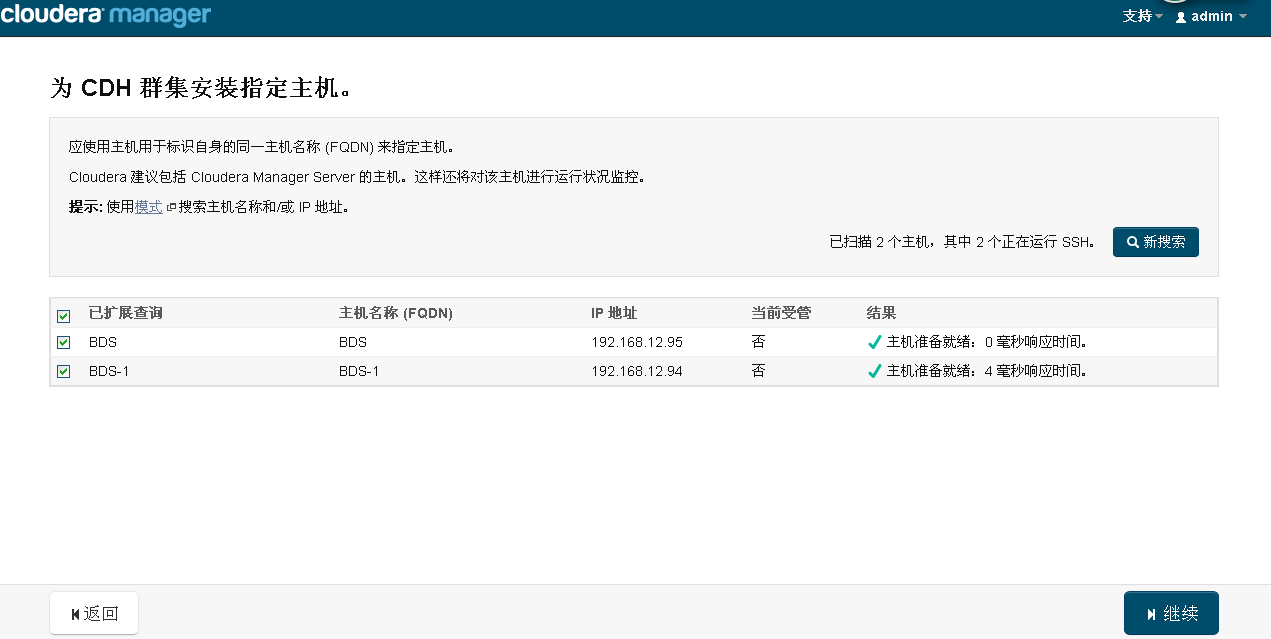Viewport: 1271px width, 639px height.
Task: Open the 模式 pattern help link
Action: [x=148, y=207]
